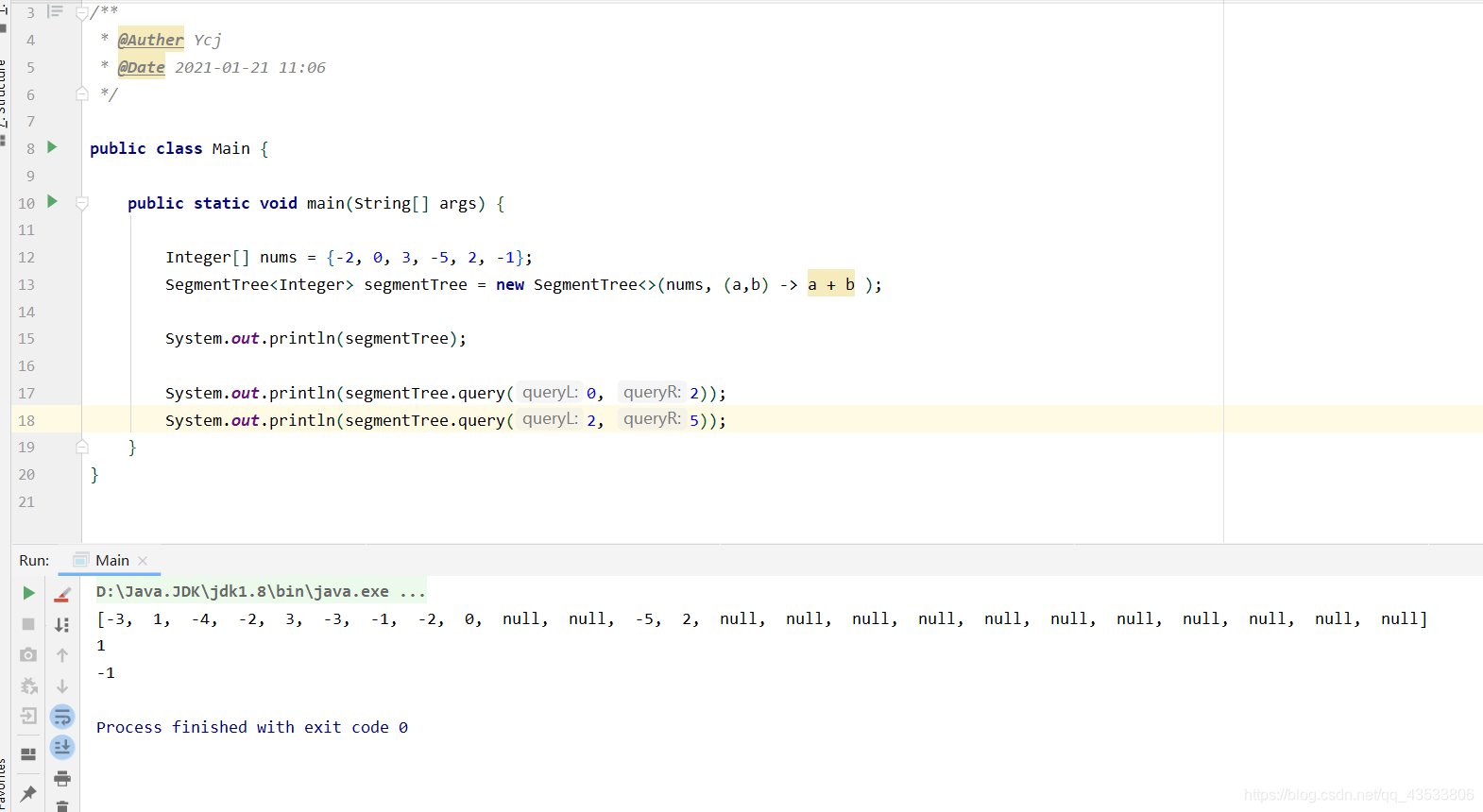Select the Main tab in Run panel
1483x812 pixels.
coord(111,561)
